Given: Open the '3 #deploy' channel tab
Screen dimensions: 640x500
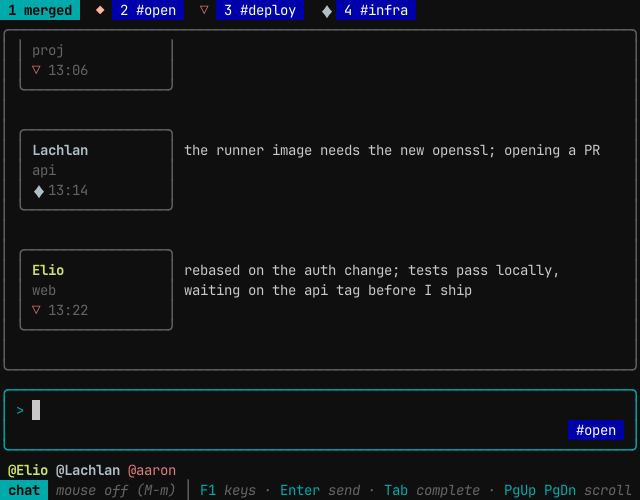Looking at the screenshot, I should [x=260, y=10].
